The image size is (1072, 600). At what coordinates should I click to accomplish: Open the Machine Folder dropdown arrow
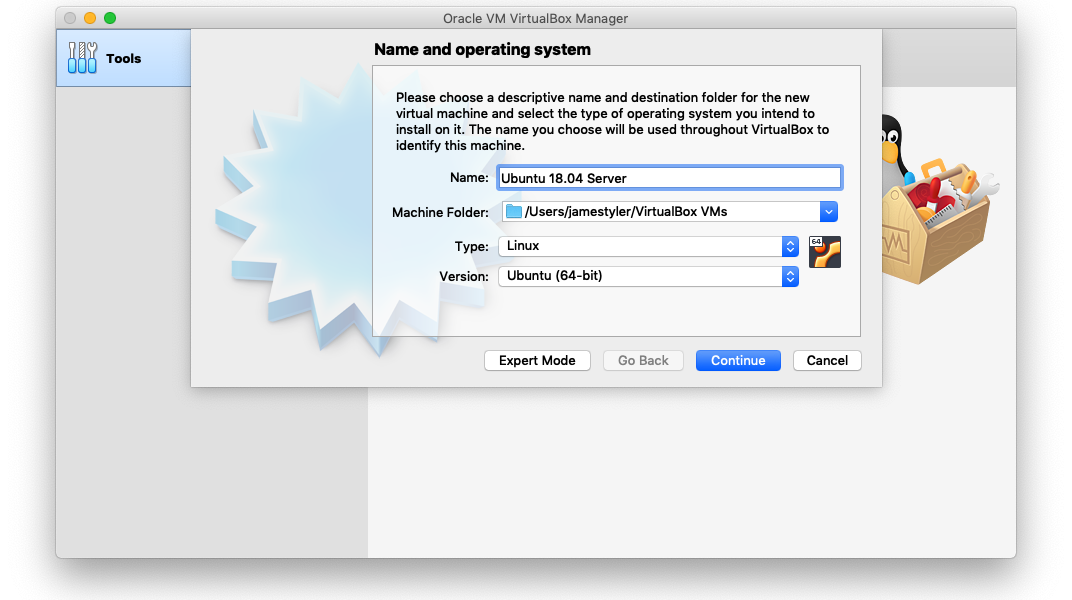click(829, 212)
